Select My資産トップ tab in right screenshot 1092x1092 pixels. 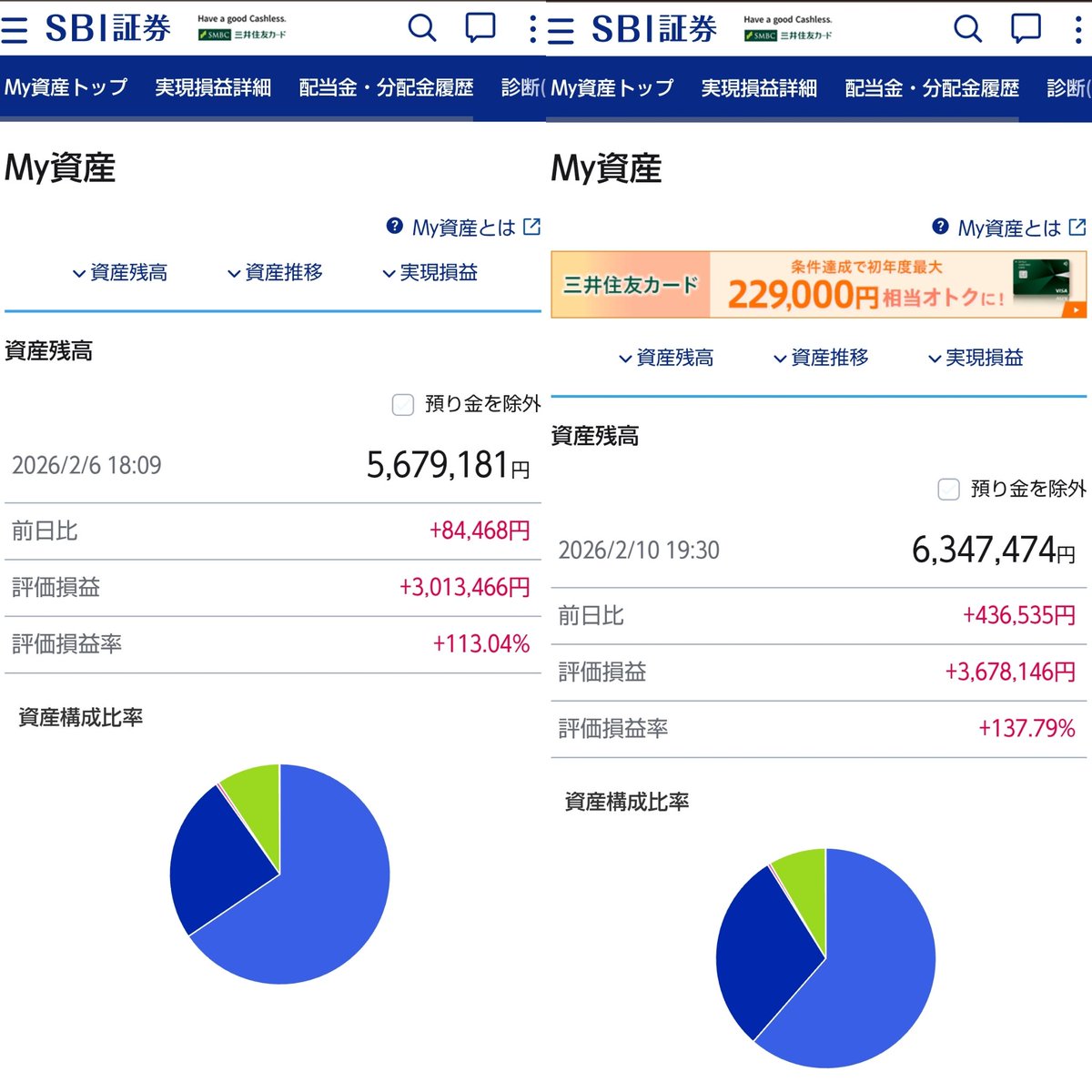(x=612, y=87)
